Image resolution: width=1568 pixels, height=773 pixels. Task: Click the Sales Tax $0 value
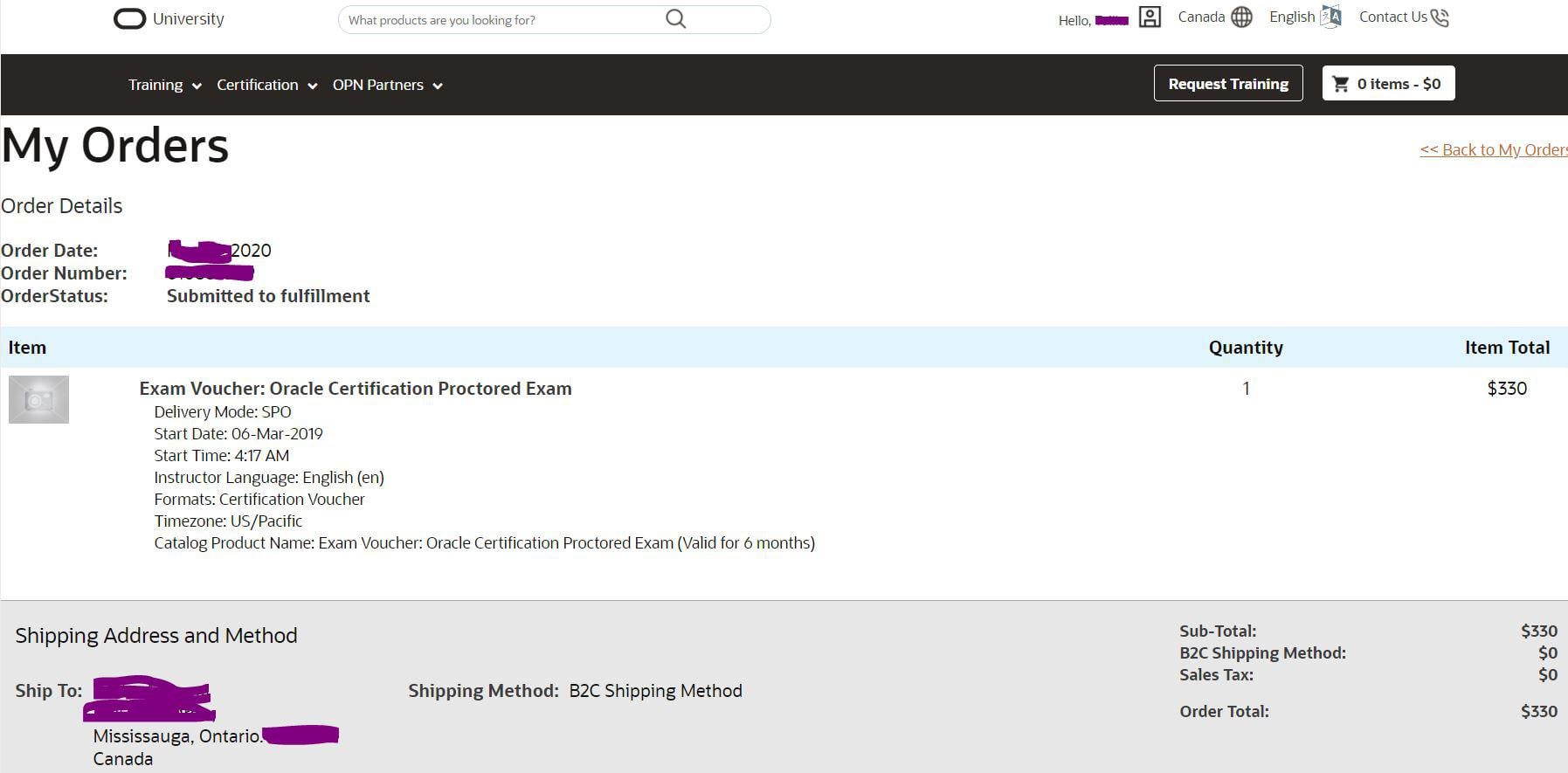coord(1548,674)
